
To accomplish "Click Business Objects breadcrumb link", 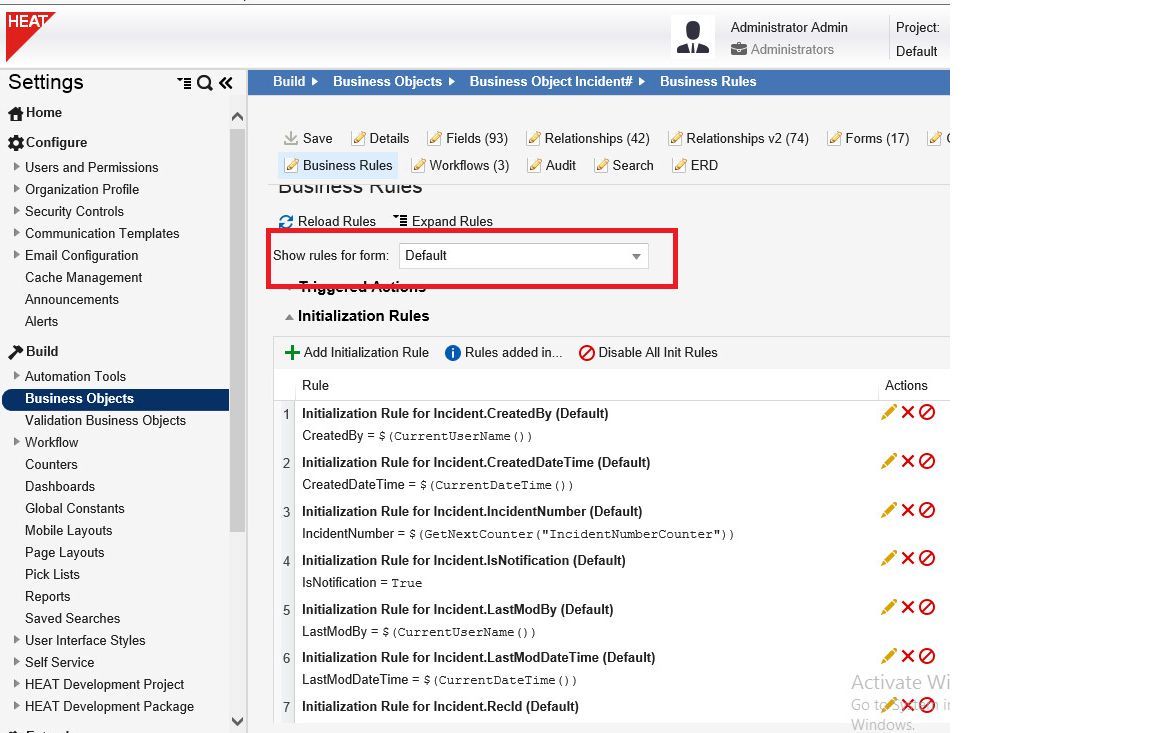I will pos(387,81).
